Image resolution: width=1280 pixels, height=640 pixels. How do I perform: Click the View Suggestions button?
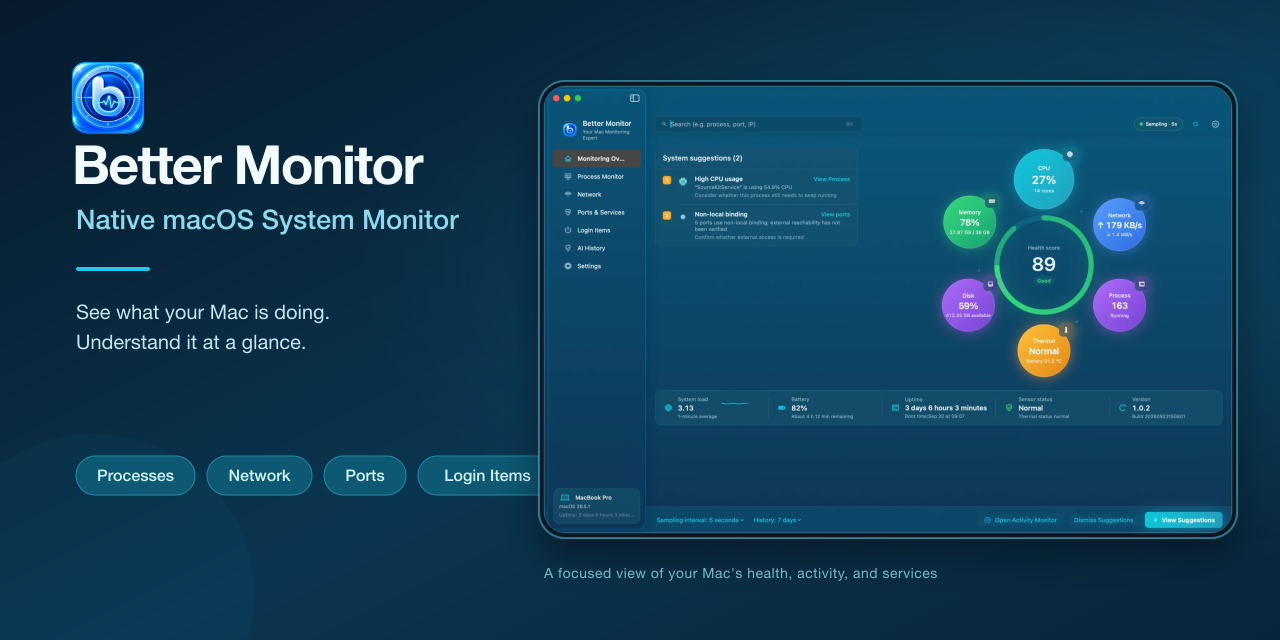[1184, 520]
